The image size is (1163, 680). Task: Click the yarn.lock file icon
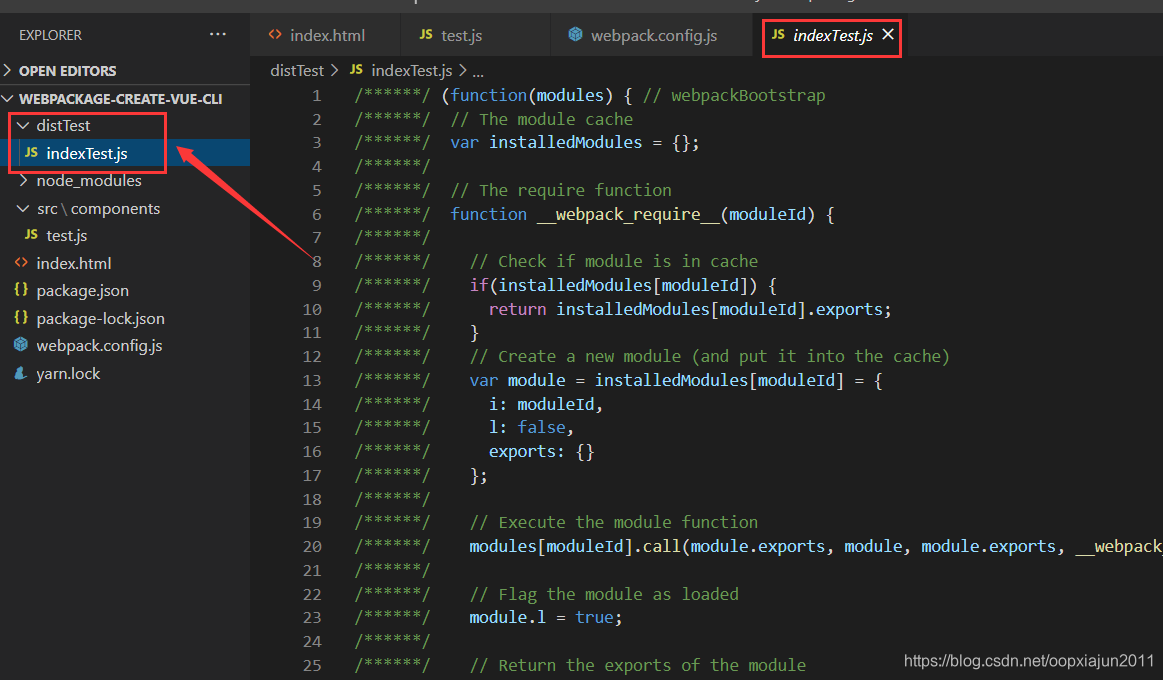click(19, 373)
